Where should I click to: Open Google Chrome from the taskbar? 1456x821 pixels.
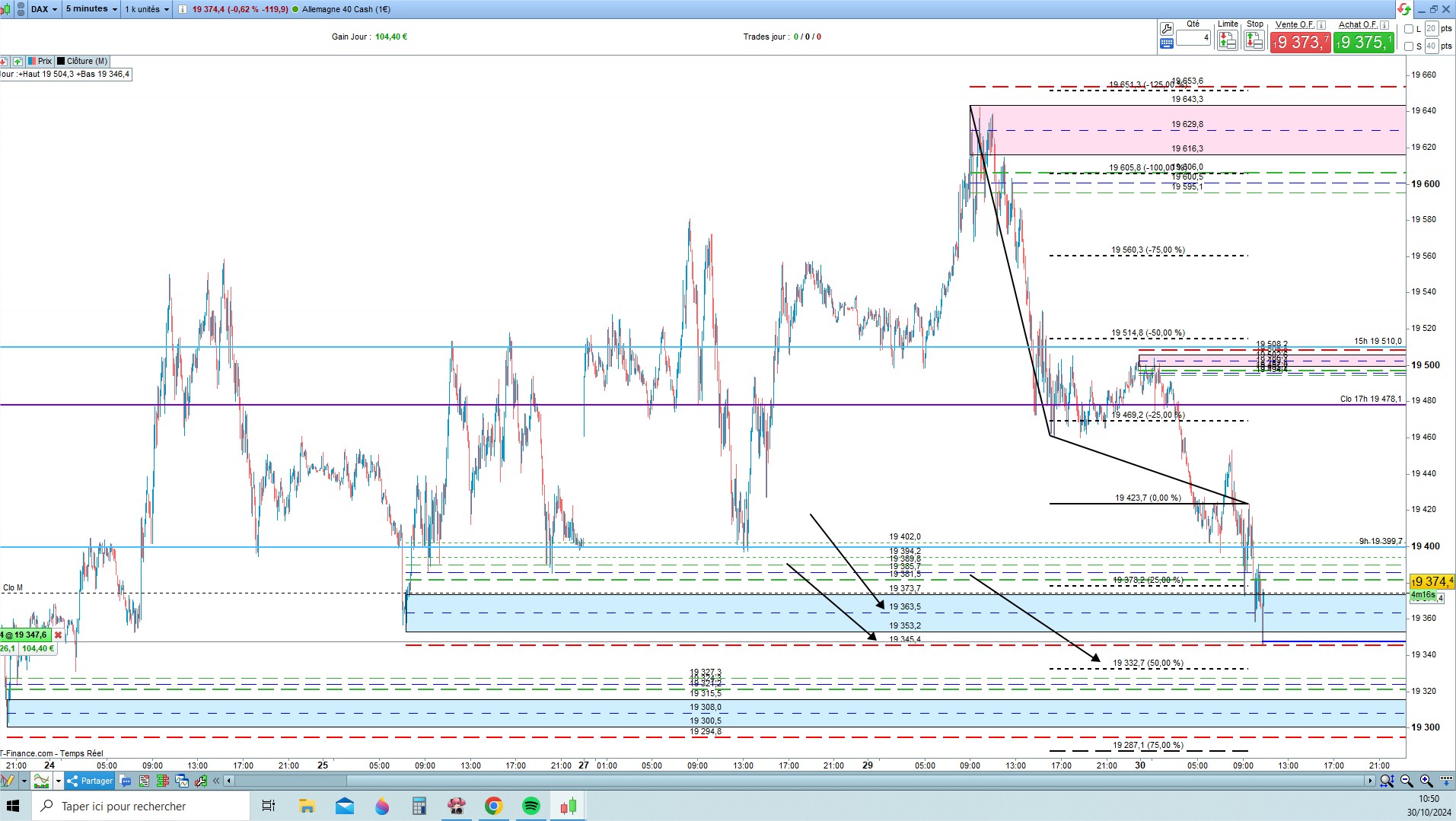(494, 806)
